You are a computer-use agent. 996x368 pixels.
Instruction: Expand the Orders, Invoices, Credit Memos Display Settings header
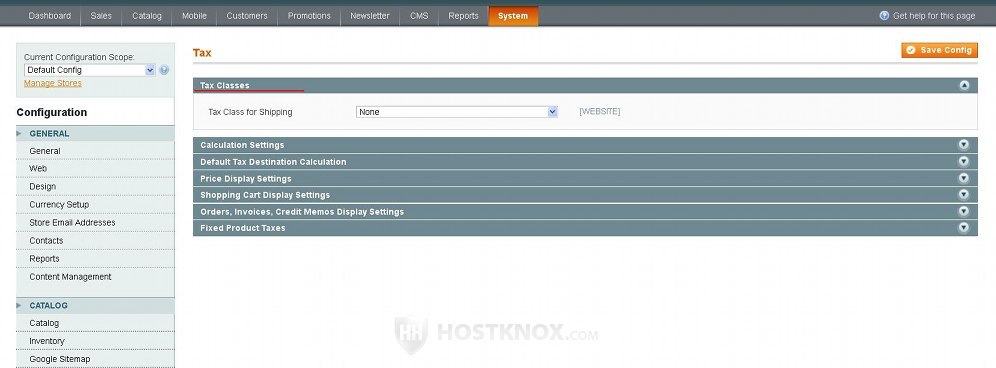tap(585, 212)
